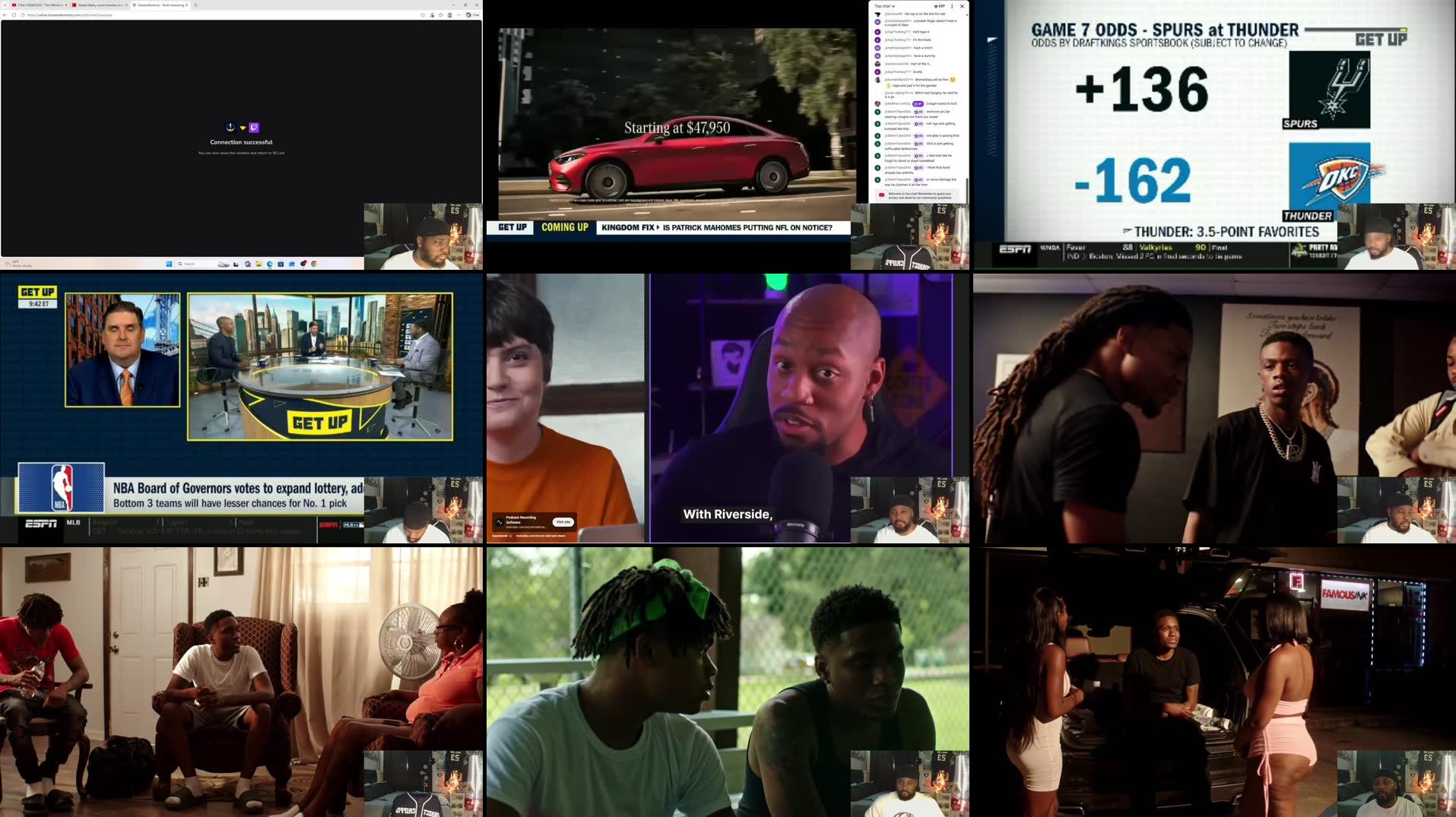This screenshot has width=1456, height=817.
Task: Open the browser extensions icon
Action: 432,15
